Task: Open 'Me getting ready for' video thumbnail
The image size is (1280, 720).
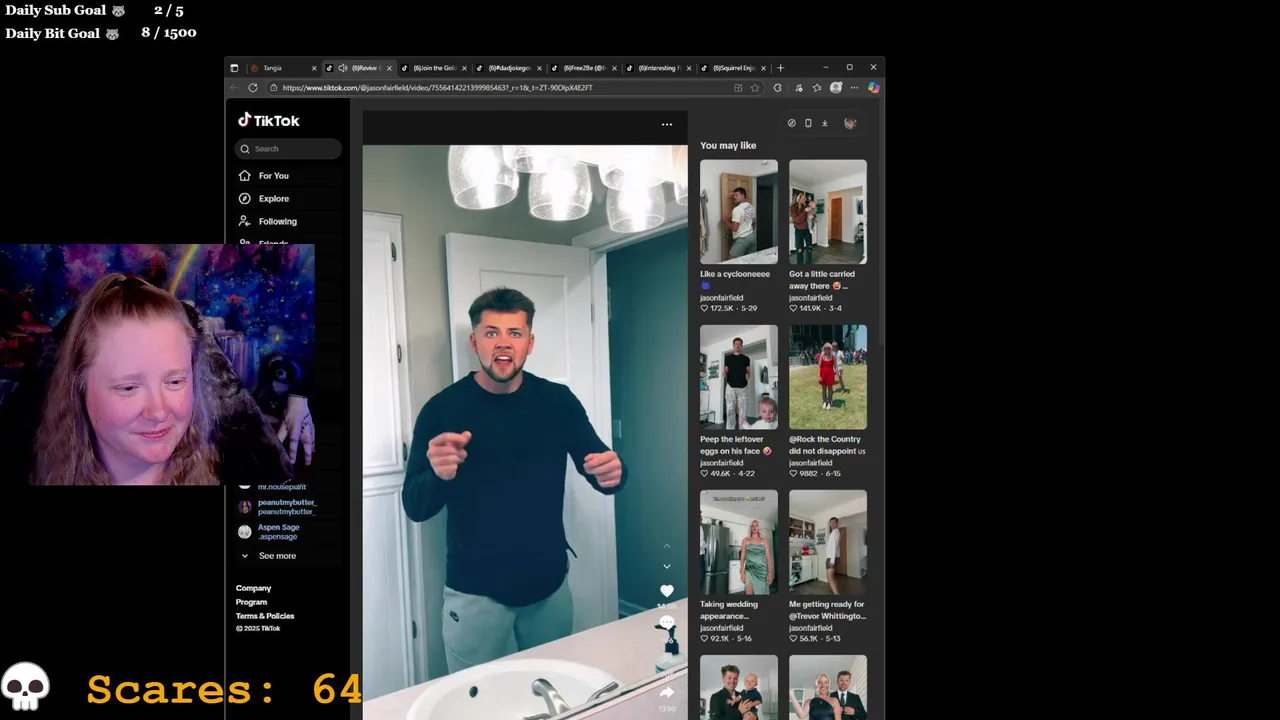Action: tap(828, 542)
